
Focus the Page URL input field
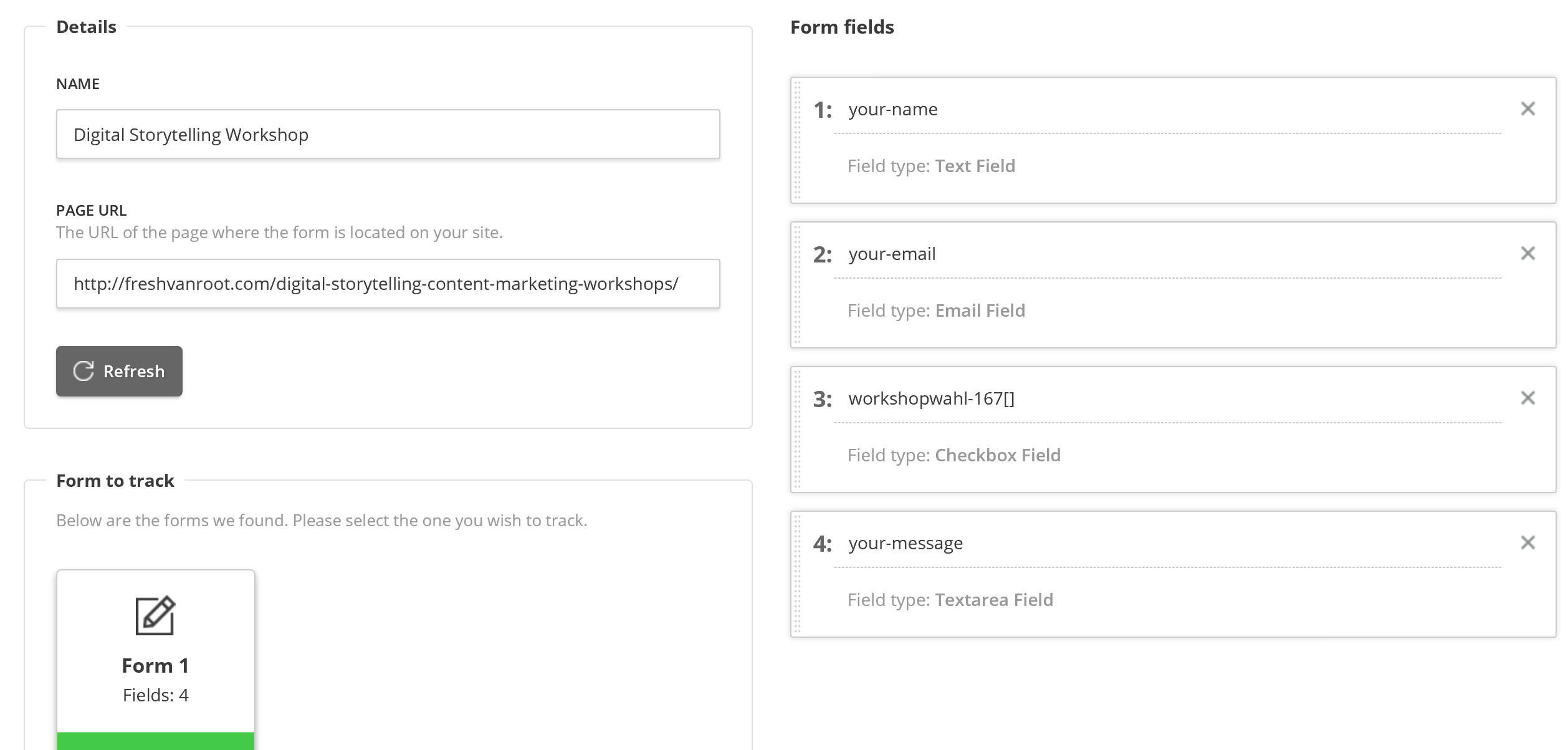[x=388, y=284]
